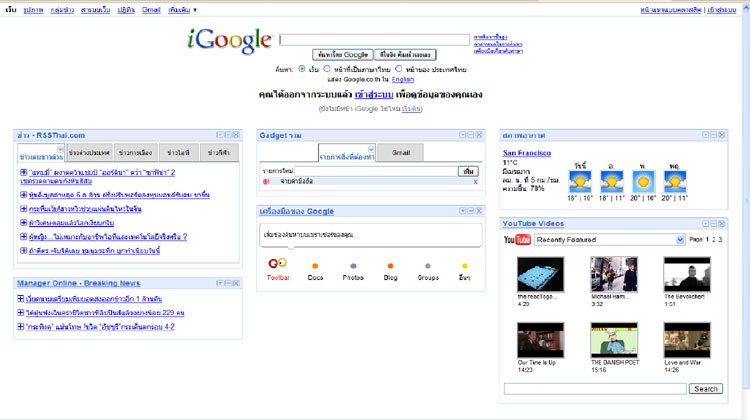Click the sunny forecast icon showing 20° | 16°

point(643,182)
